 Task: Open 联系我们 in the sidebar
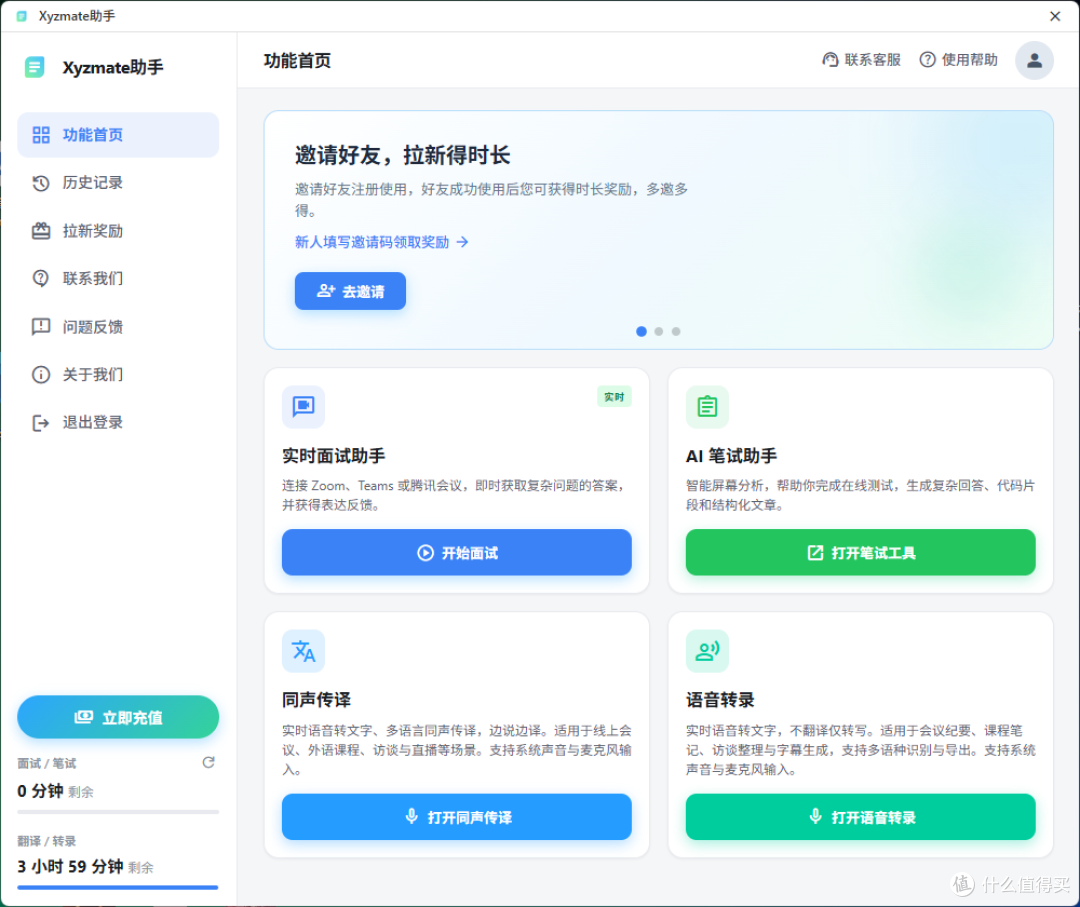click(x=118, y=278)
